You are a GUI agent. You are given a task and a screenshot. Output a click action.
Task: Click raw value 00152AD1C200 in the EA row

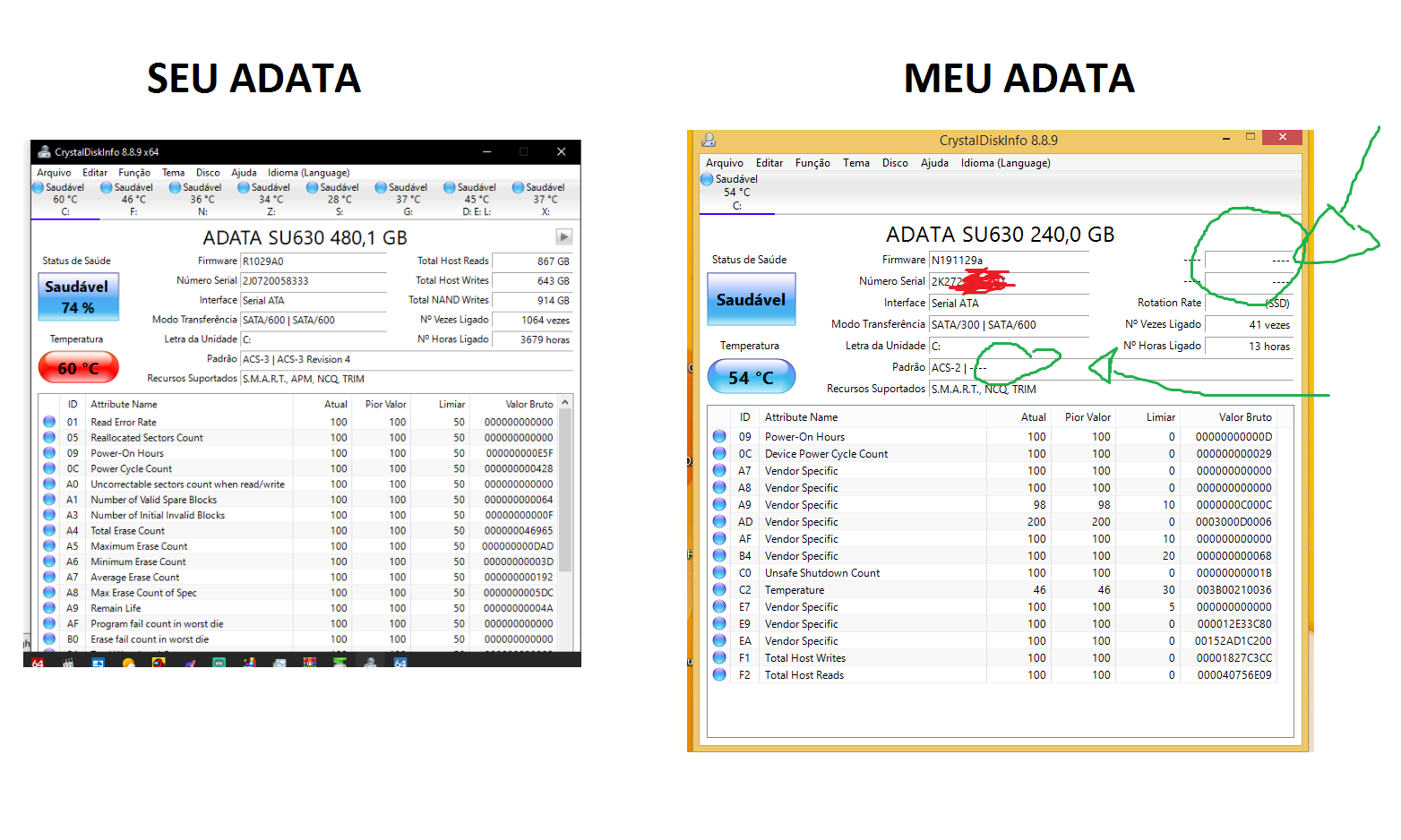click(1233, 640)
